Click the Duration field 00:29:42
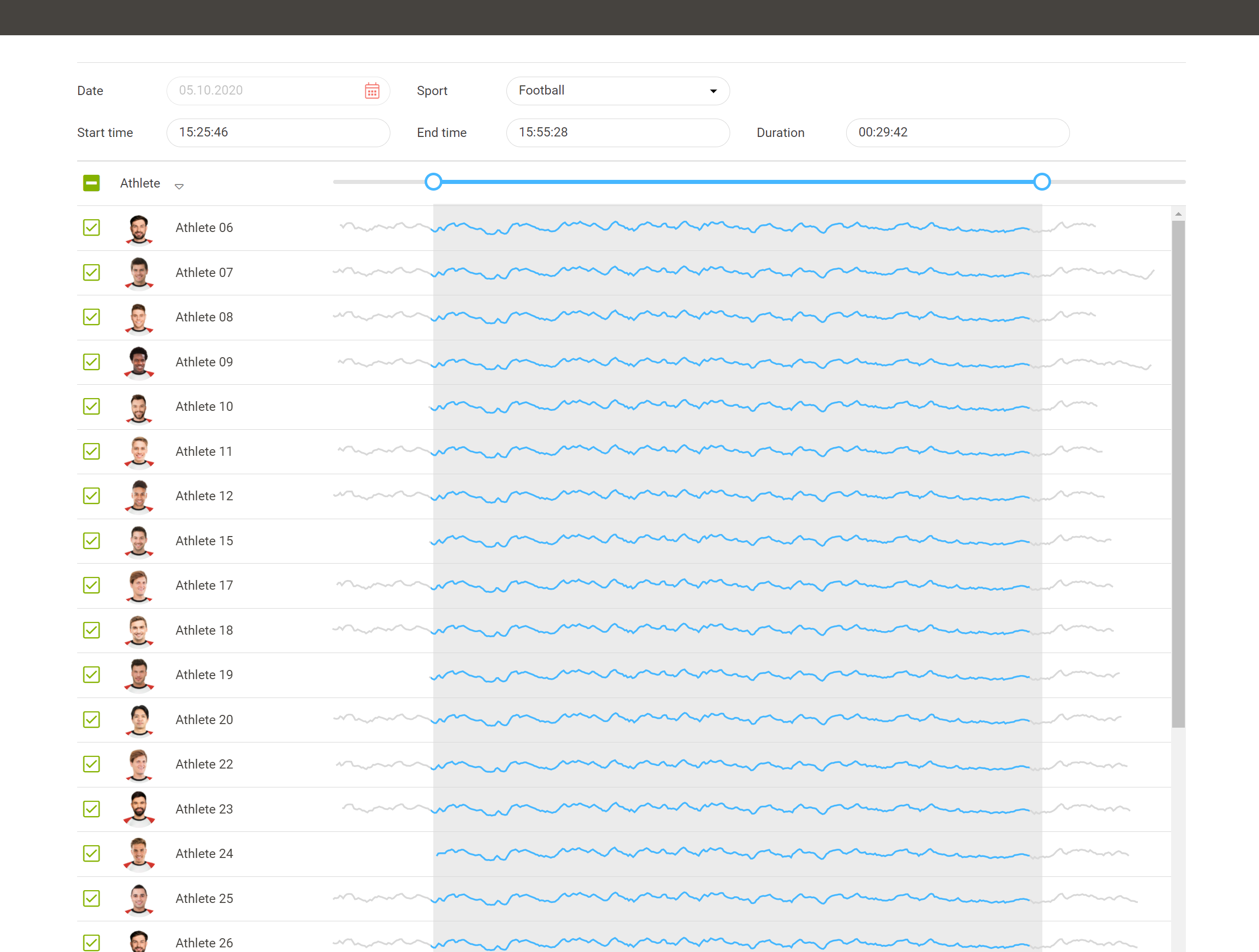1259x952 pixels. [958, 132]
